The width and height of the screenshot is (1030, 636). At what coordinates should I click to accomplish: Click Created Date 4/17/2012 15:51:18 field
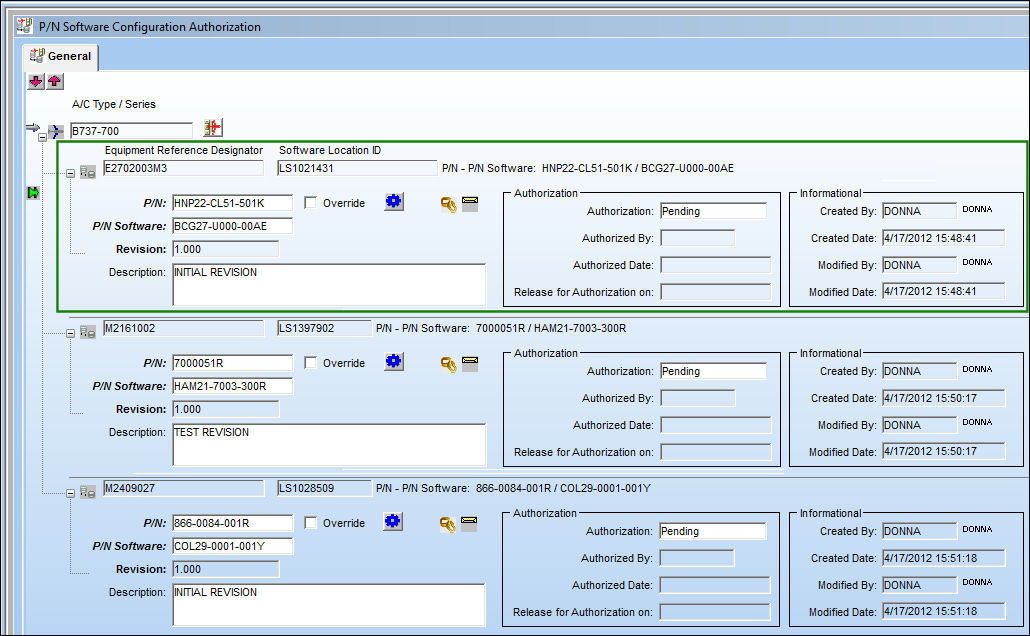943,558
